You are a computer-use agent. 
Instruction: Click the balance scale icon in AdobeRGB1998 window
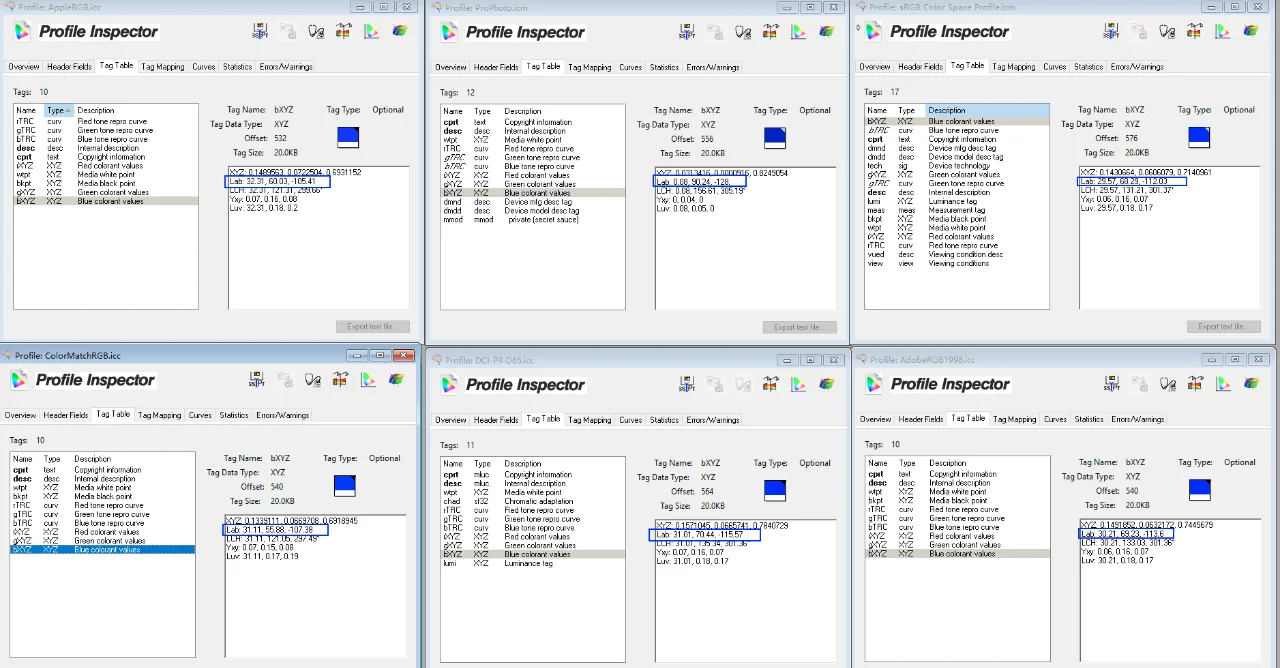[x=1194, y=383]
